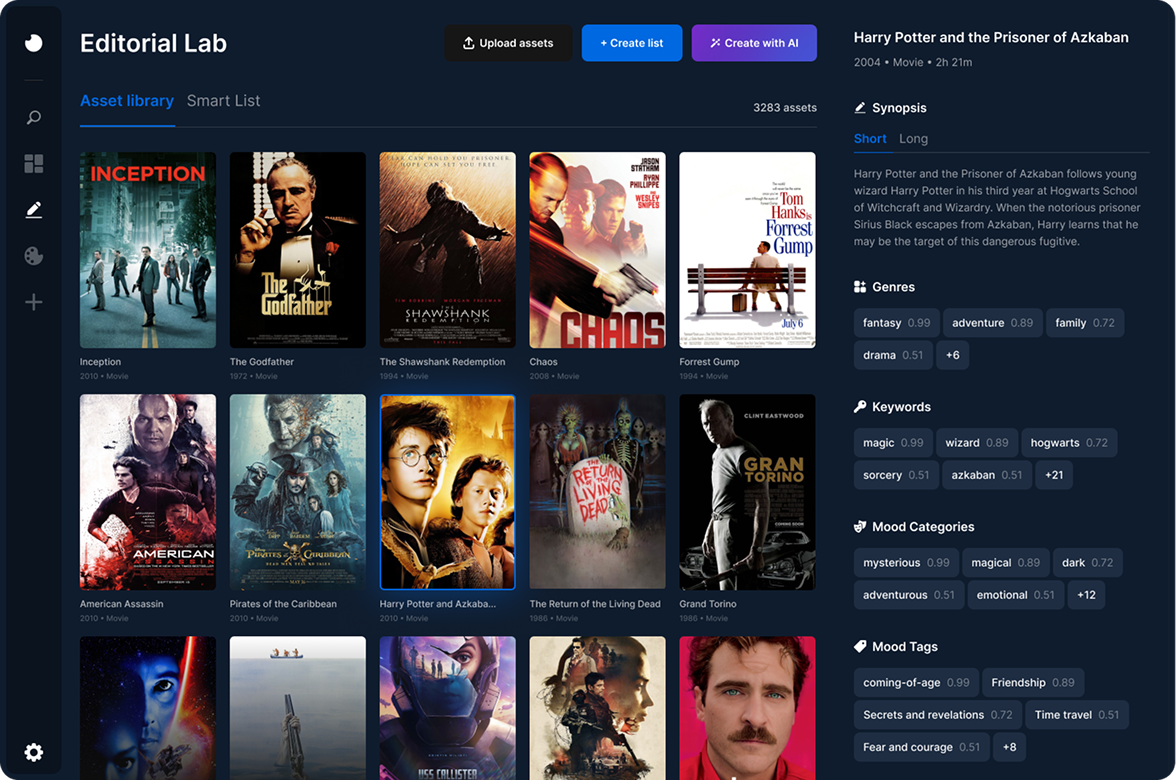The height and width of the screenshot is (780, 1176).
Task: Open the American Assassin poster
Action: tap(148, 492)
